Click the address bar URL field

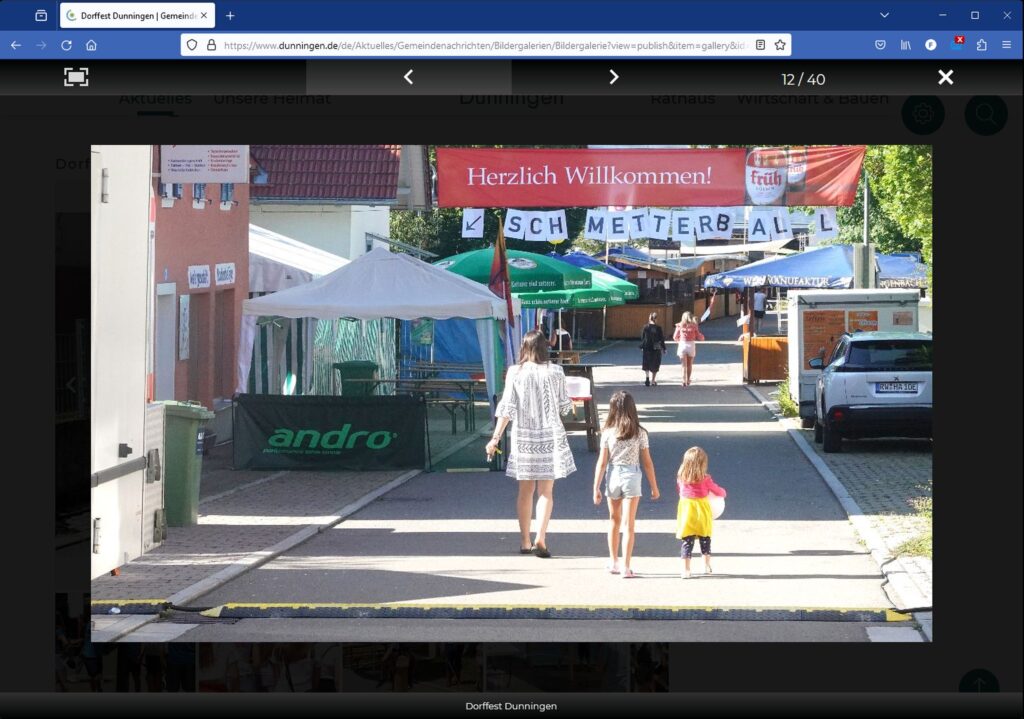pos(480,45)
